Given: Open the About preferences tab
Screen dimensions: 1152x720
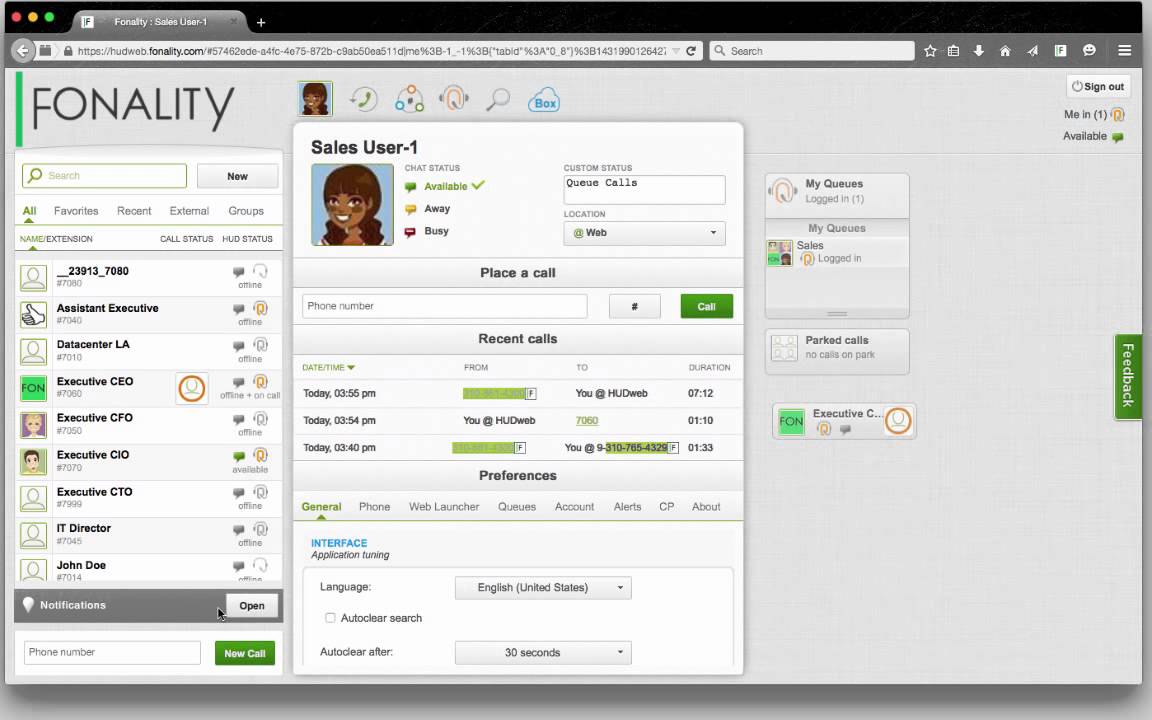Looking at the screenshot, I should click(x=705, y=507).
